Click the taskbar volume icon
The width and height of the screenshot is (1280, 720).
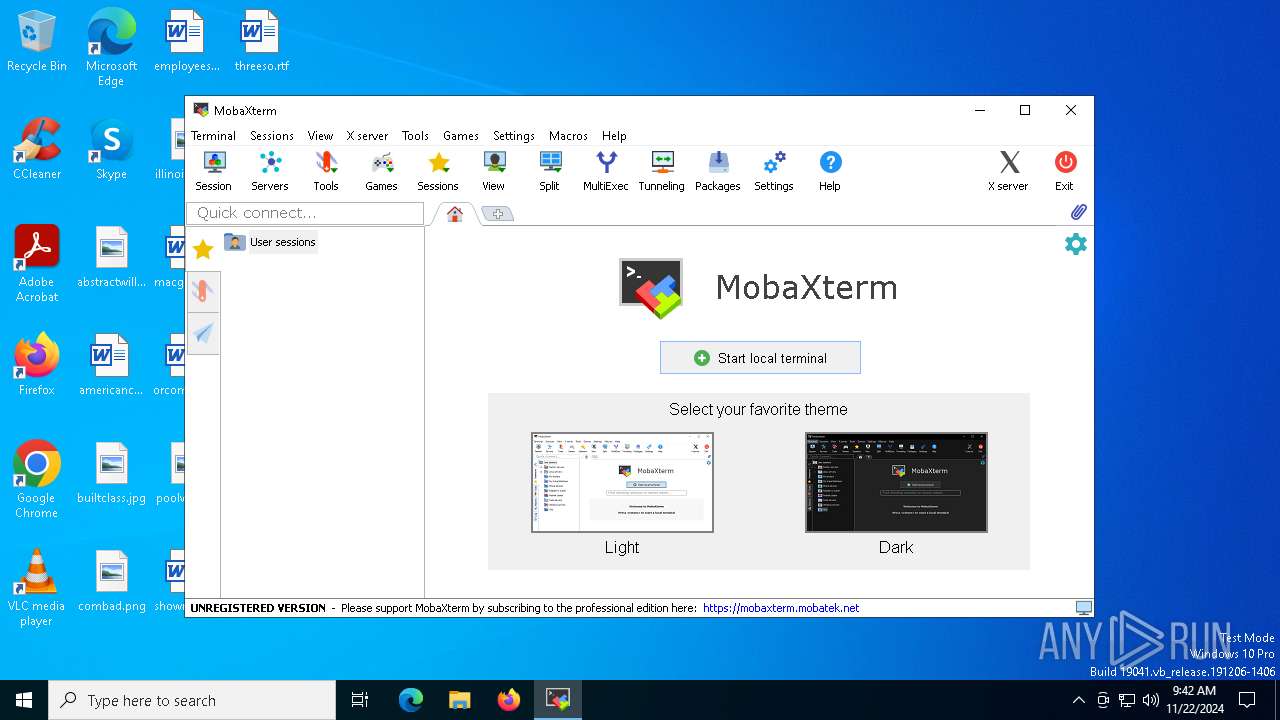(x=1150, y=700)
